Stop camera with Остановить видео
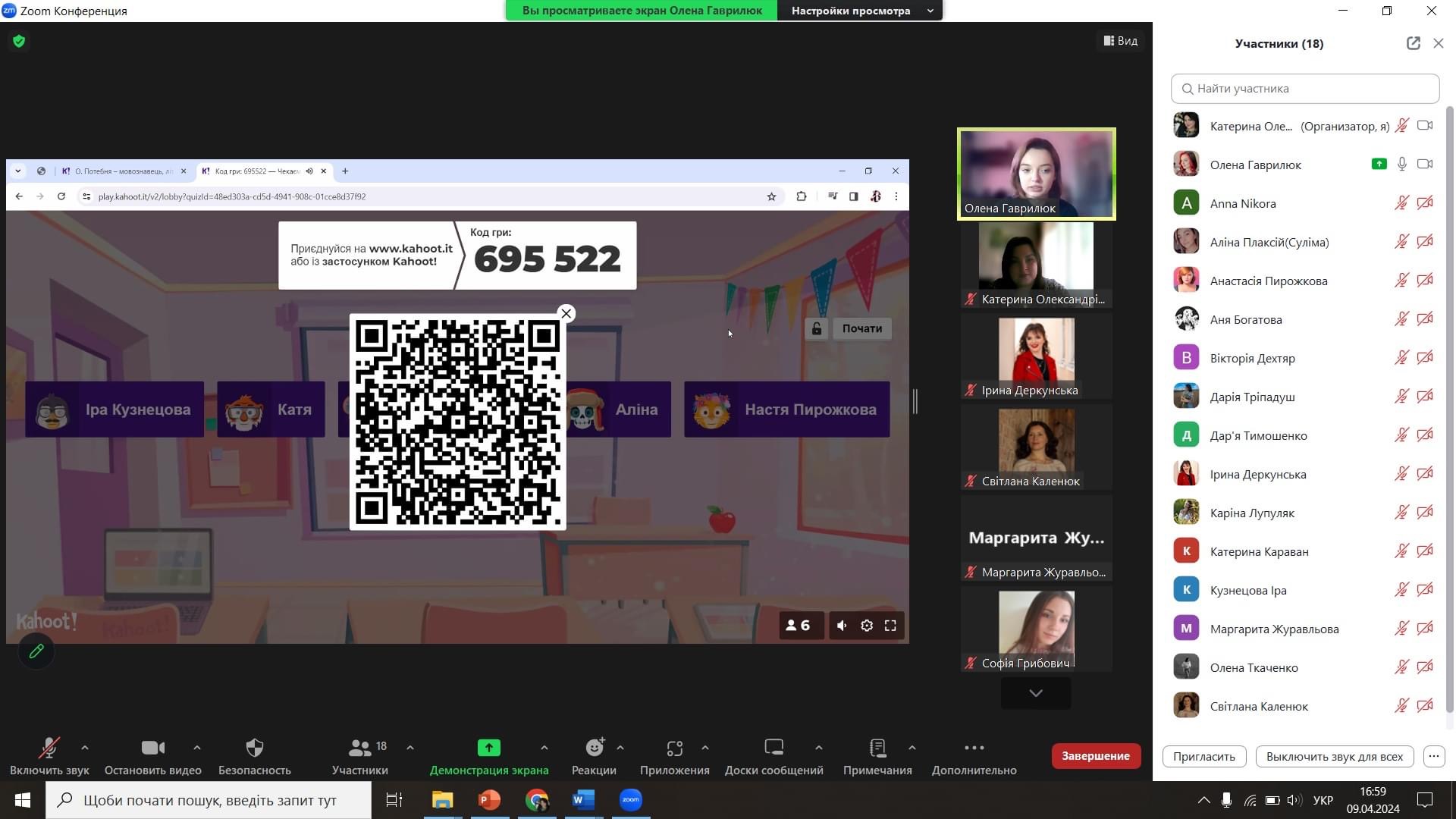The width and height of the screenshot is (1456, 819). [x=152, y=756]
